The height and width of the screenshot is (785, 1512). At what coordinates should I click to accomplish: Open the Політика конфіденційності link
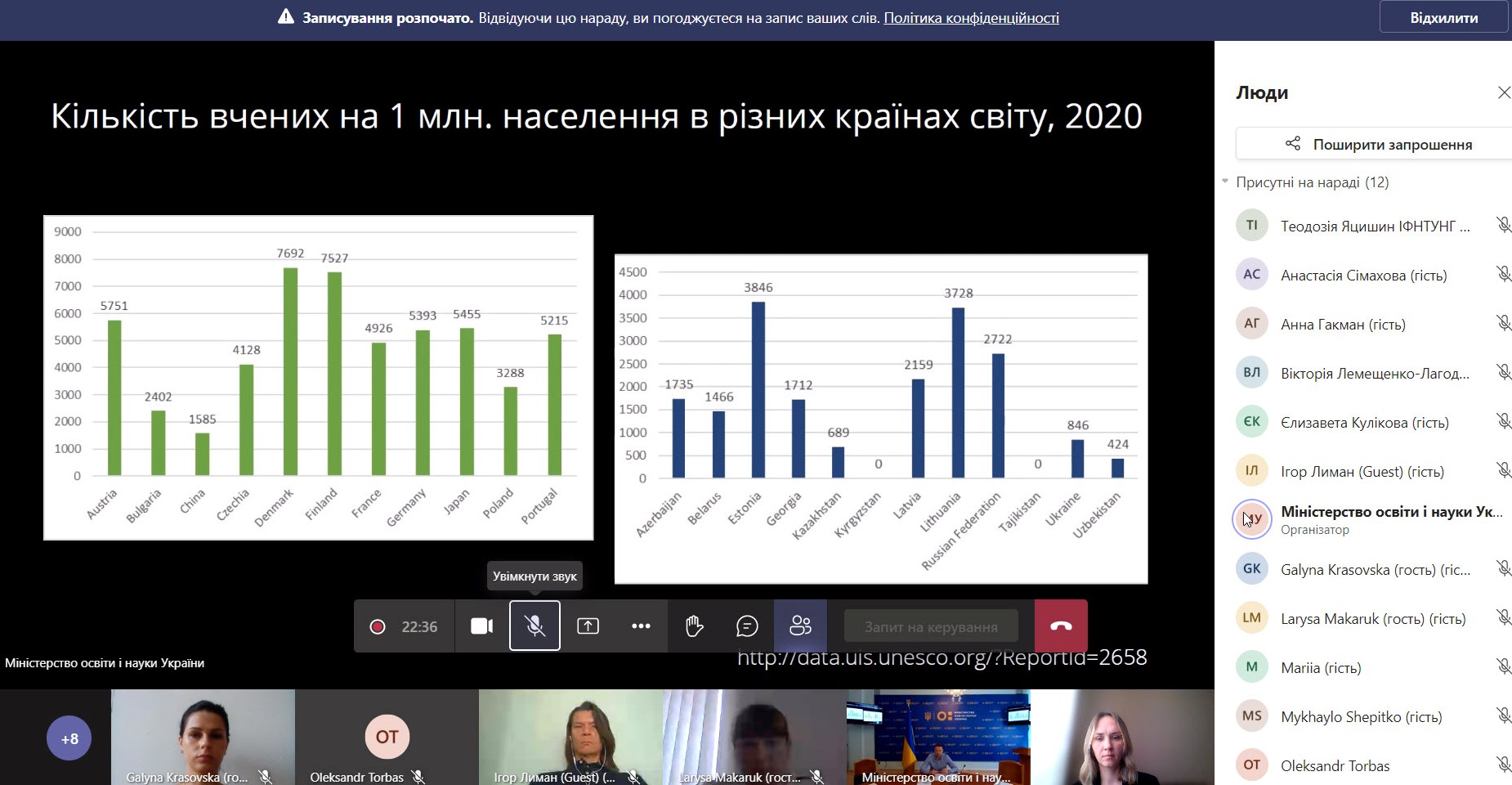(971, 18)
